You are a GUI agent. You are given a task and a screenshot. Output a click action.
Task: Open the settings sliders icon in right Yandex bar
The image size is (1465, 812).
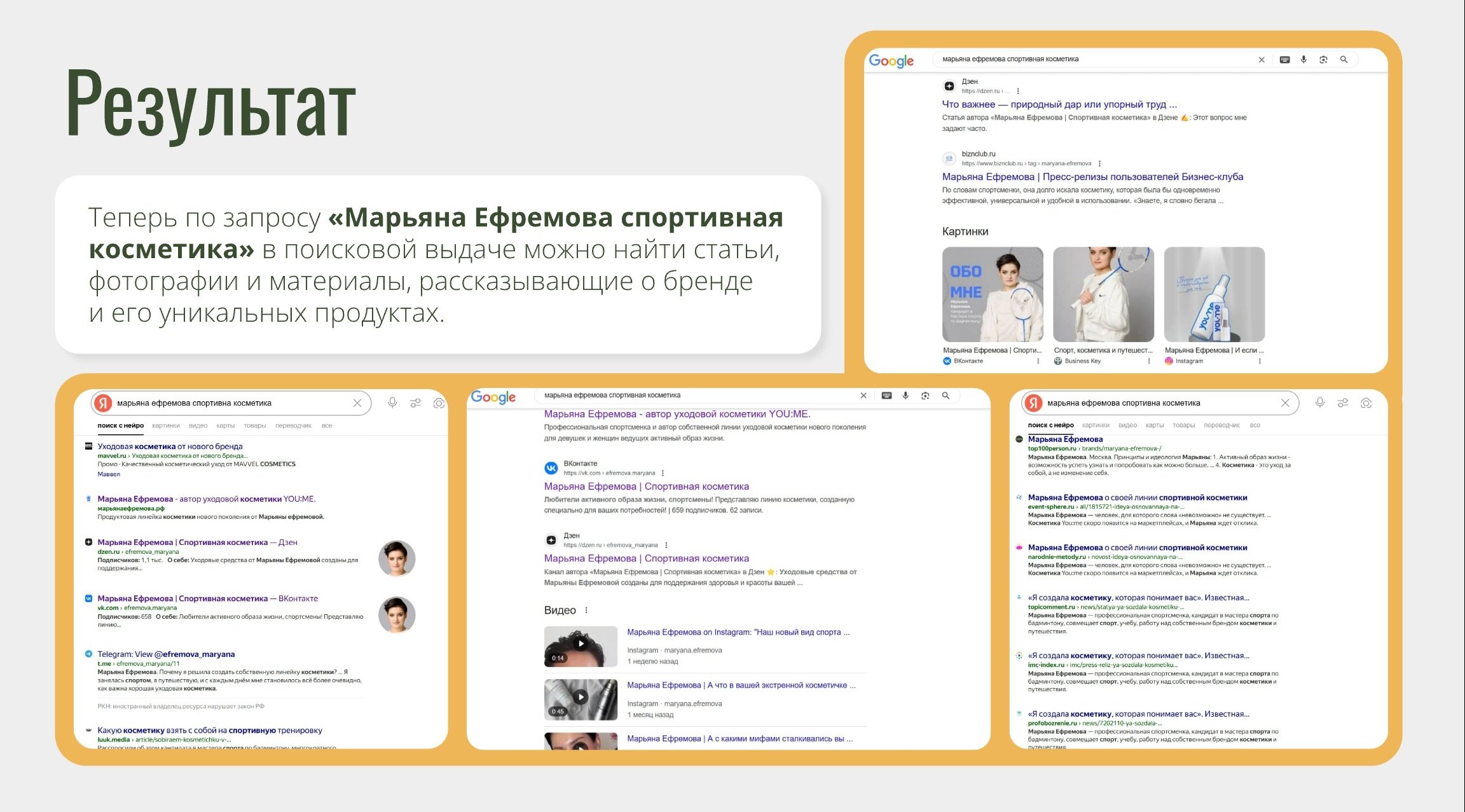coord(1343,403)
